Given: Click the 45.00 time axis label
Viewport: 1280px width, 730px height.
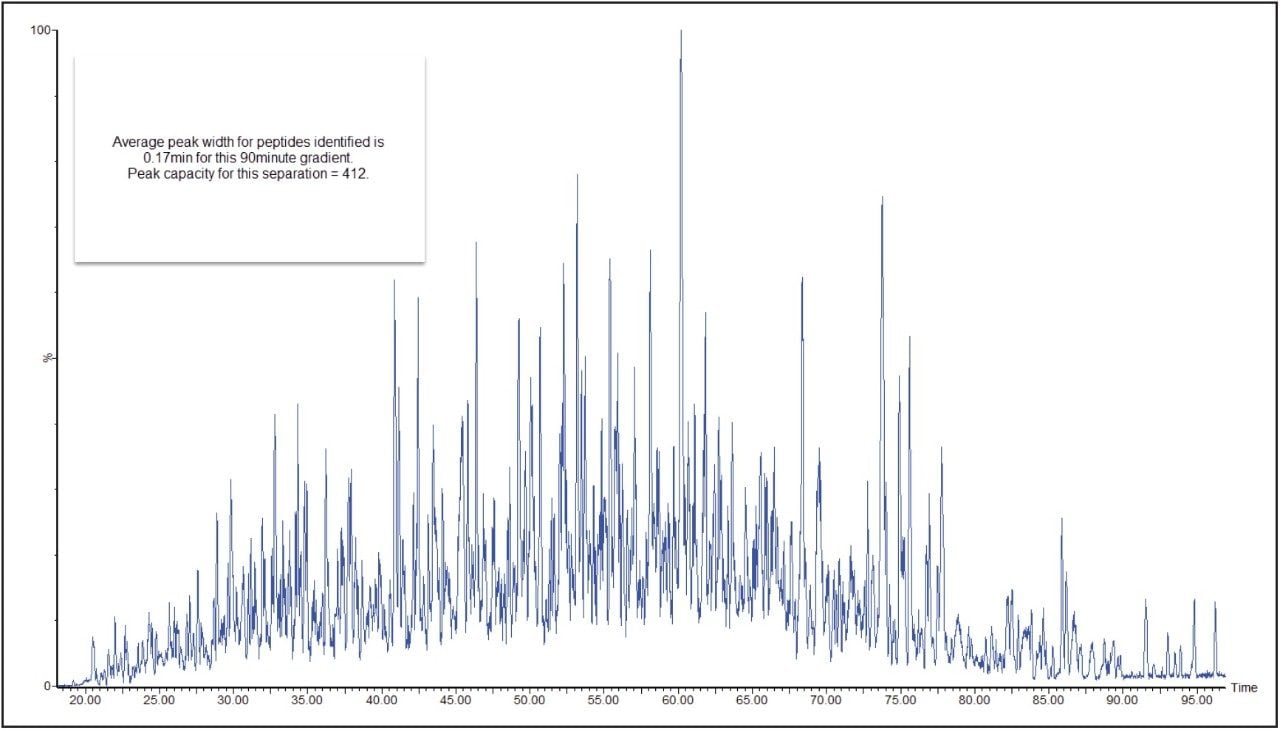Looking at the screenshot, I should click(455, 701).
